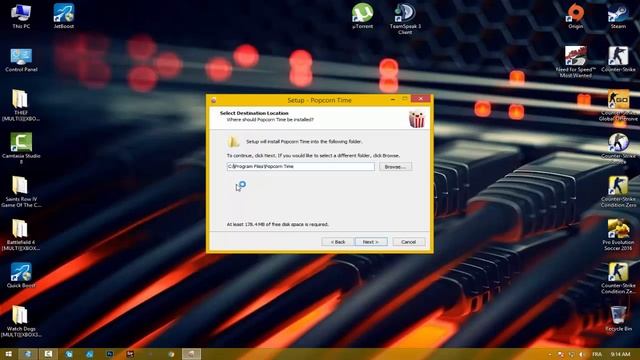This screenshot has height=360, width=640.
Task: Click the Setup window title bar icon
Action: pyautogui.click(x=213, y=100)
